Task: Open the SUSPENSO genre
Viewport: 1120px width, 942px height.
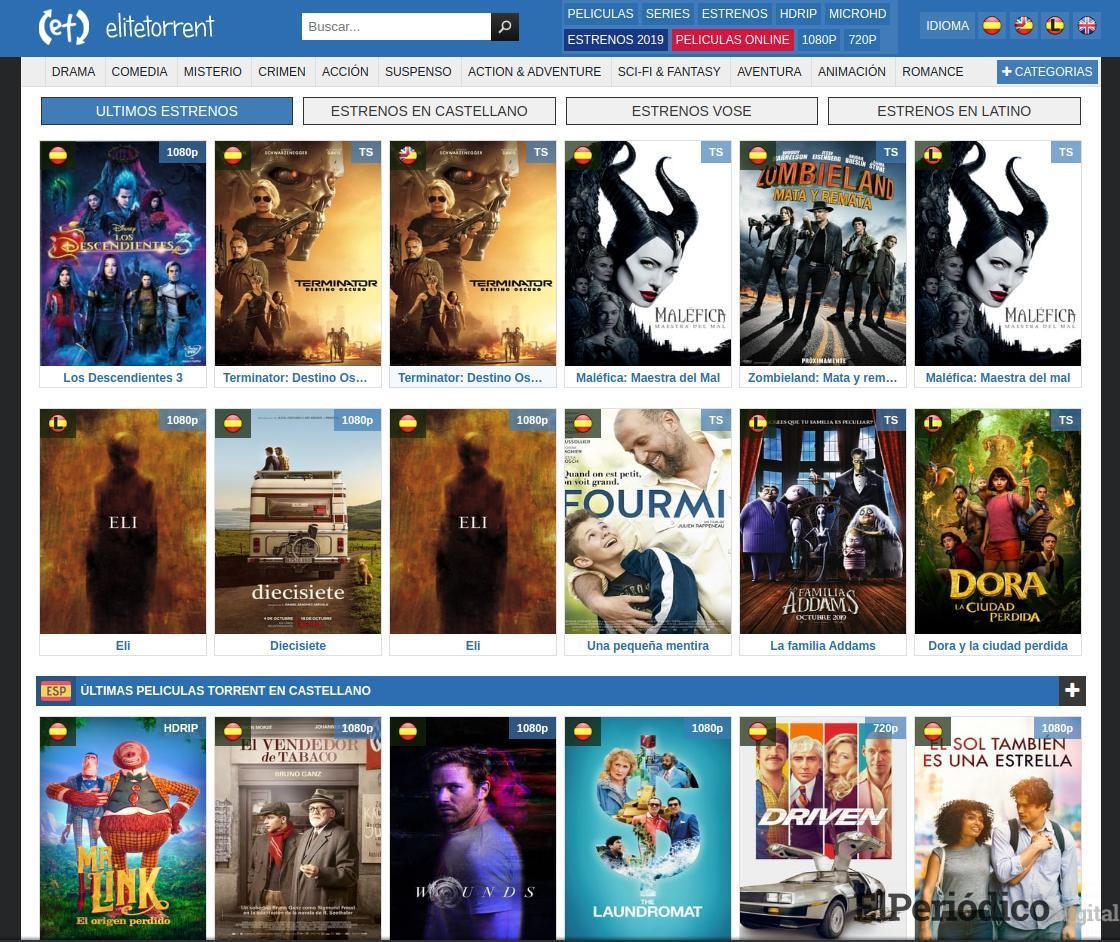Action: tap(418, 71)
